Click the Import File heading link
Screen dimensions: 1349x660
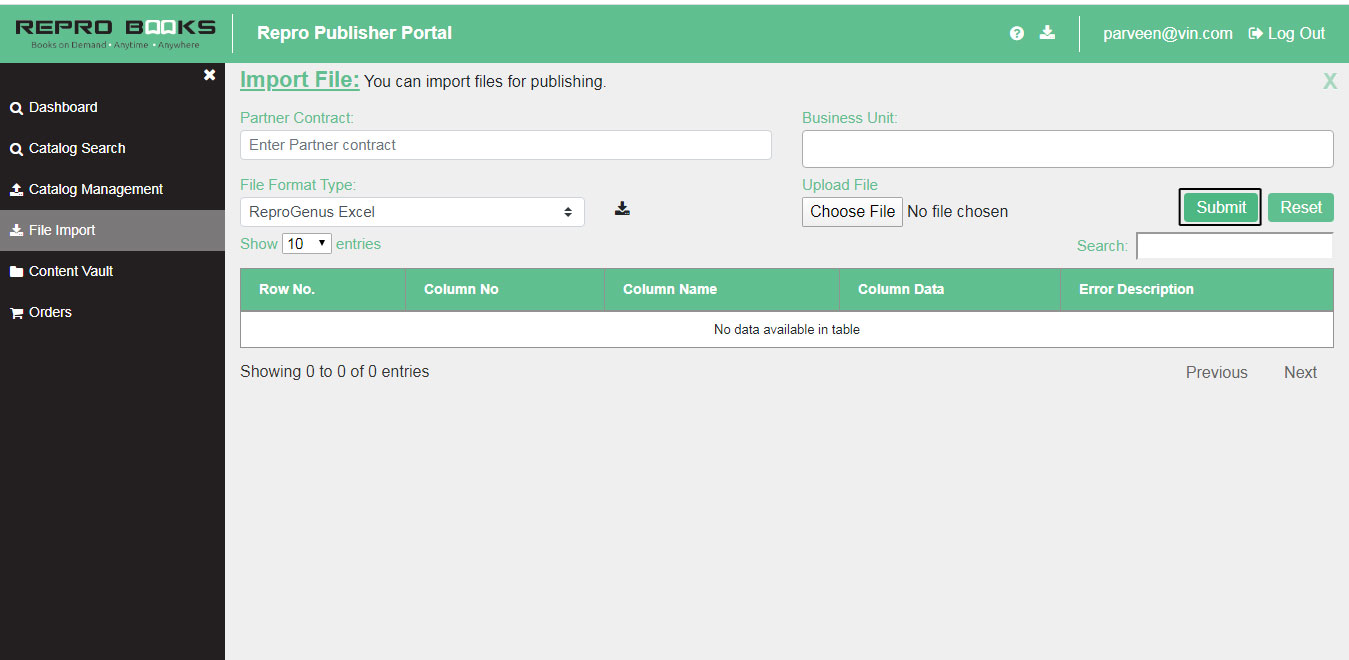tap(299, 79)
